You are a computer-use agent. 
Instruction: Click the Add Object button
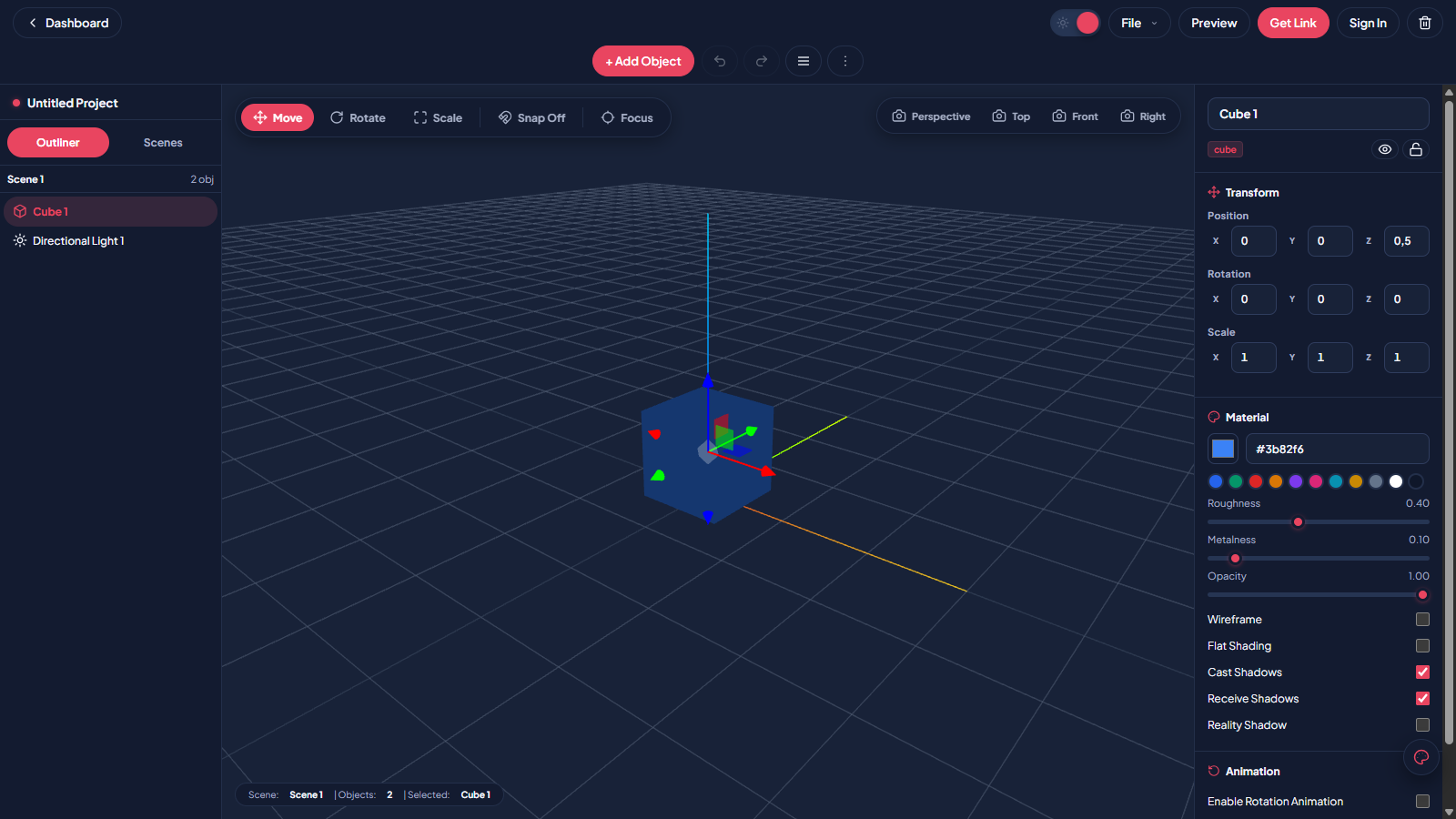(x=643, y=61)
